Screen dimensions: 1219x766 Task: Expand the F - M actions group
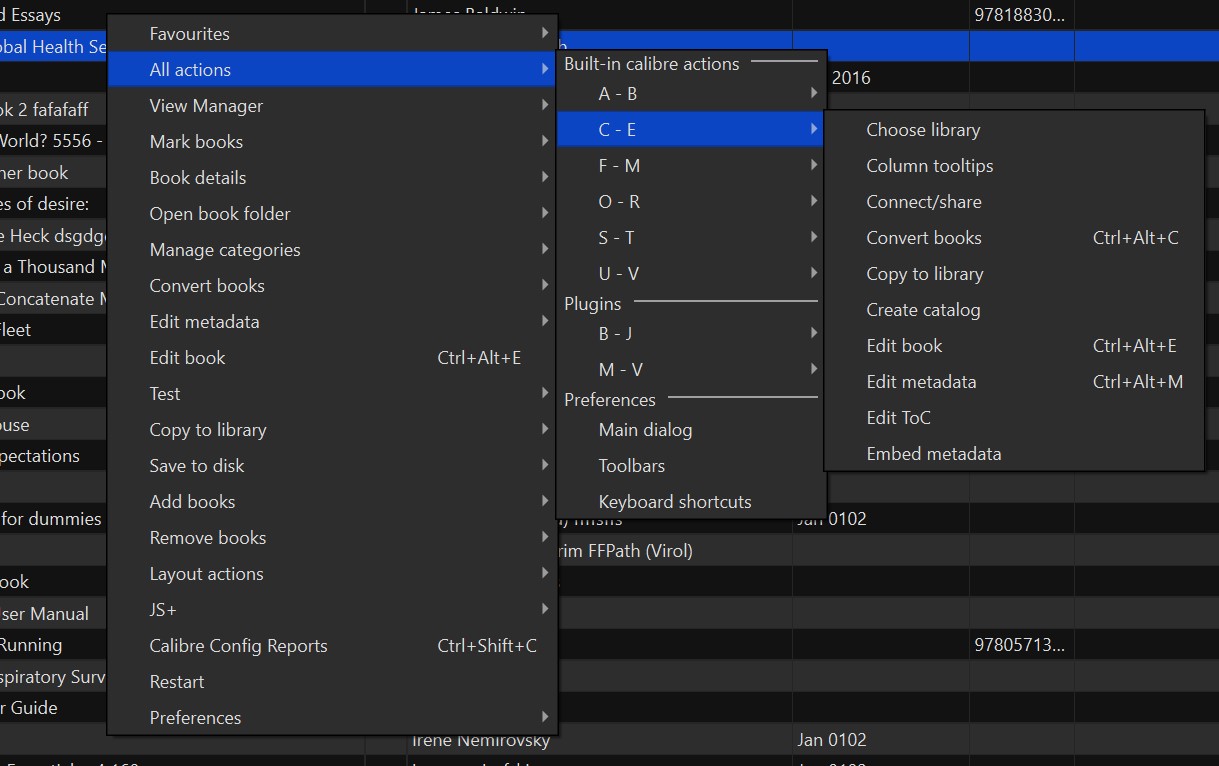[619, 166]
